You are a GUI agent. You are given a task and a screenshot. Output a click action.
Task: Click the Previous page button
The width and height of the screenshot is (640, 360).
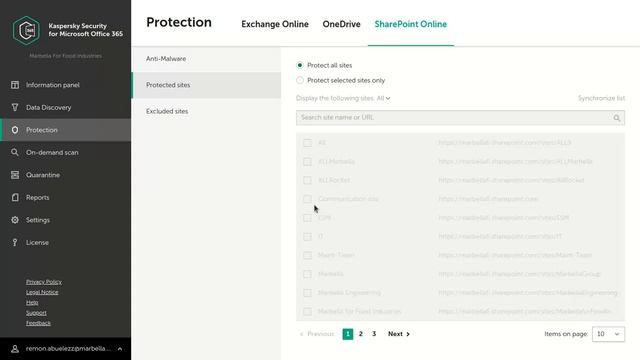click(x=317, y=334)
